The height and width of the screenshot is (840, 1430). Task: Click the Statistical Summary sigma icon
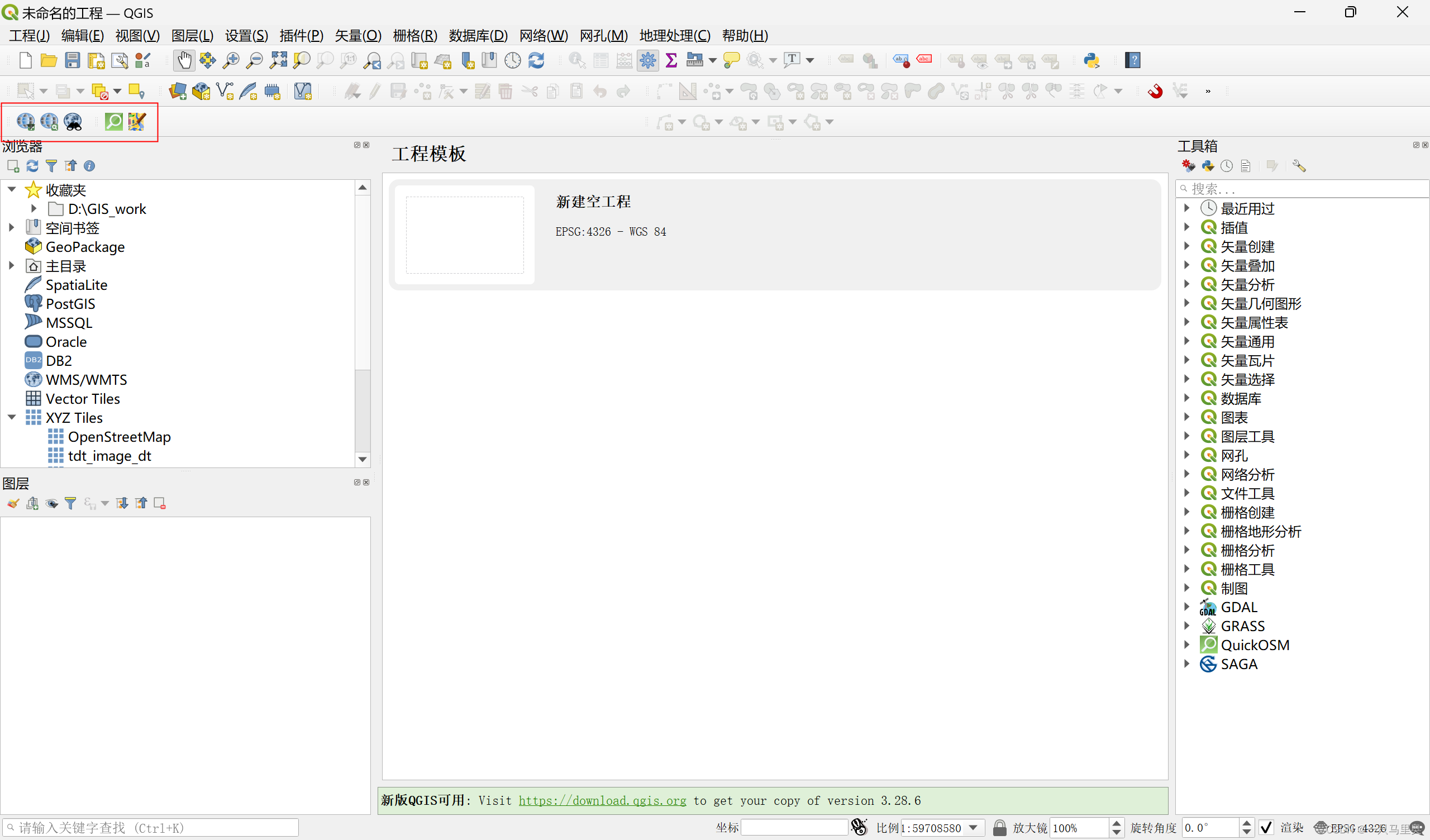click(x=671, y=60)
